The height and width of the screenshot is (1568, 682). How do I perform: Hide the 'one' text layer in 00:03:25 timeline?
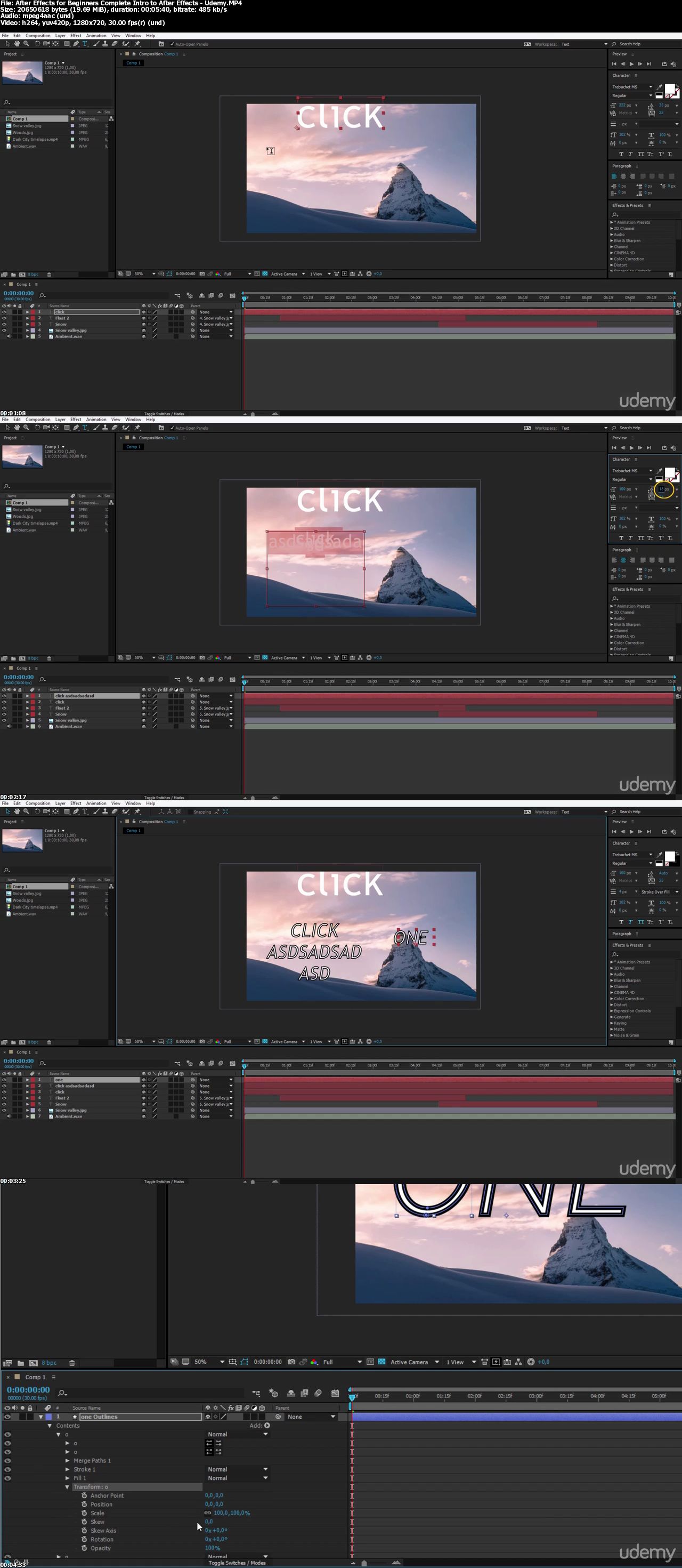click(4, 1080)
